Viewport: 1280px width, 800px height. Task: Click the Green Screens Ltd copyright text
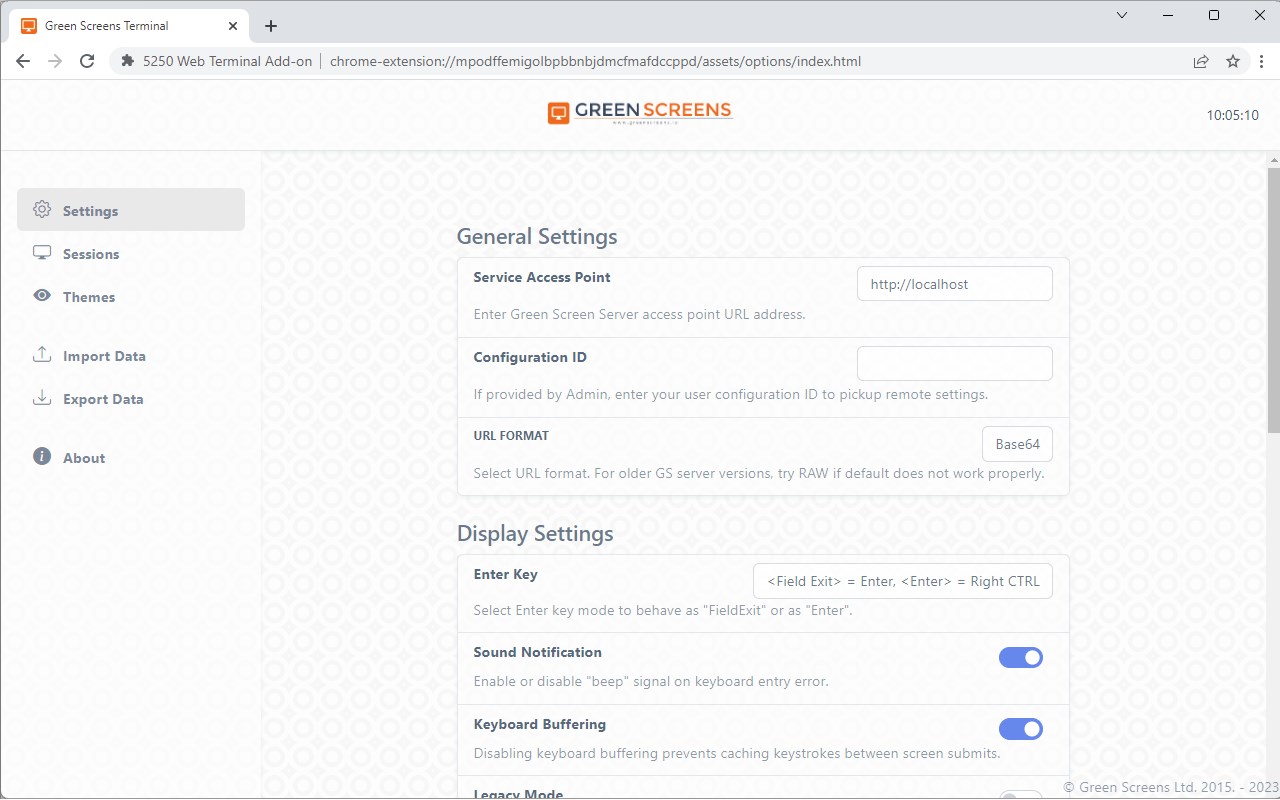[1171, 788]
